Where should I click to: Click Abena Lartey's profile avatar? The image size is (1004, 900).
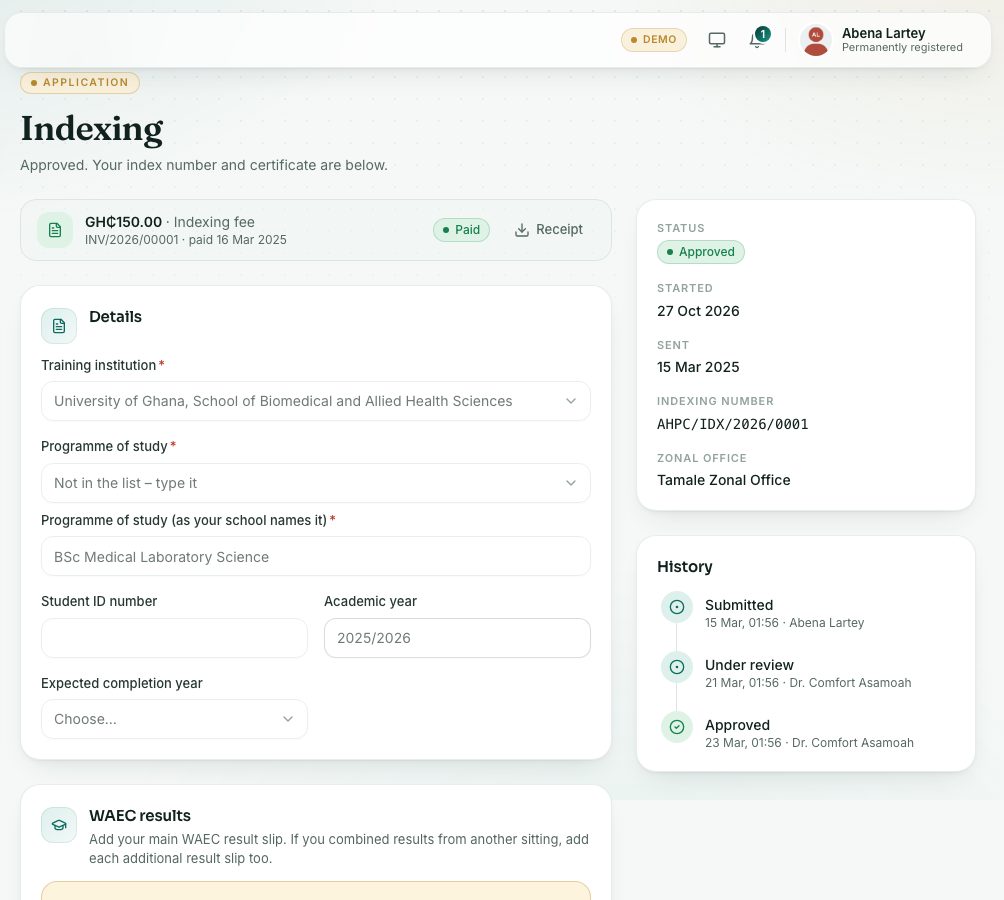pyautogui.click(x=816, y=40)
